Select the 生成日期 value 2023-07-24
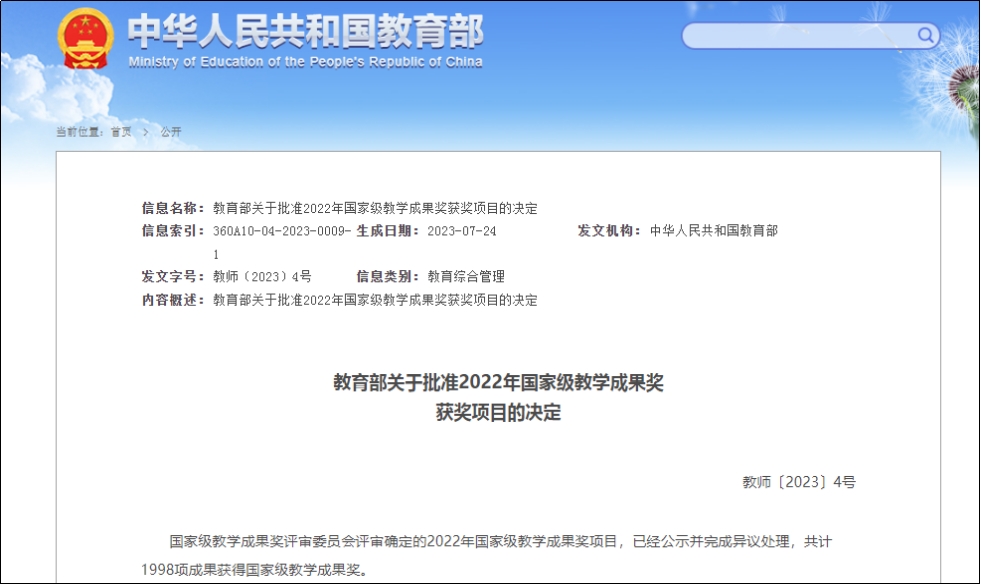Image resolution: width=981 pixels, height=585 pixels. click(462, 231)
